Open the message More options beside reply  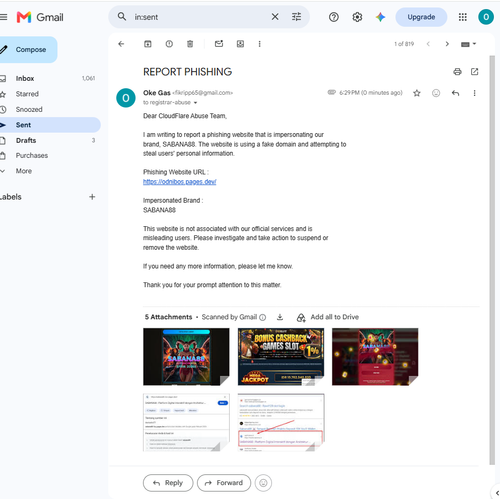[x=474, y=93]
